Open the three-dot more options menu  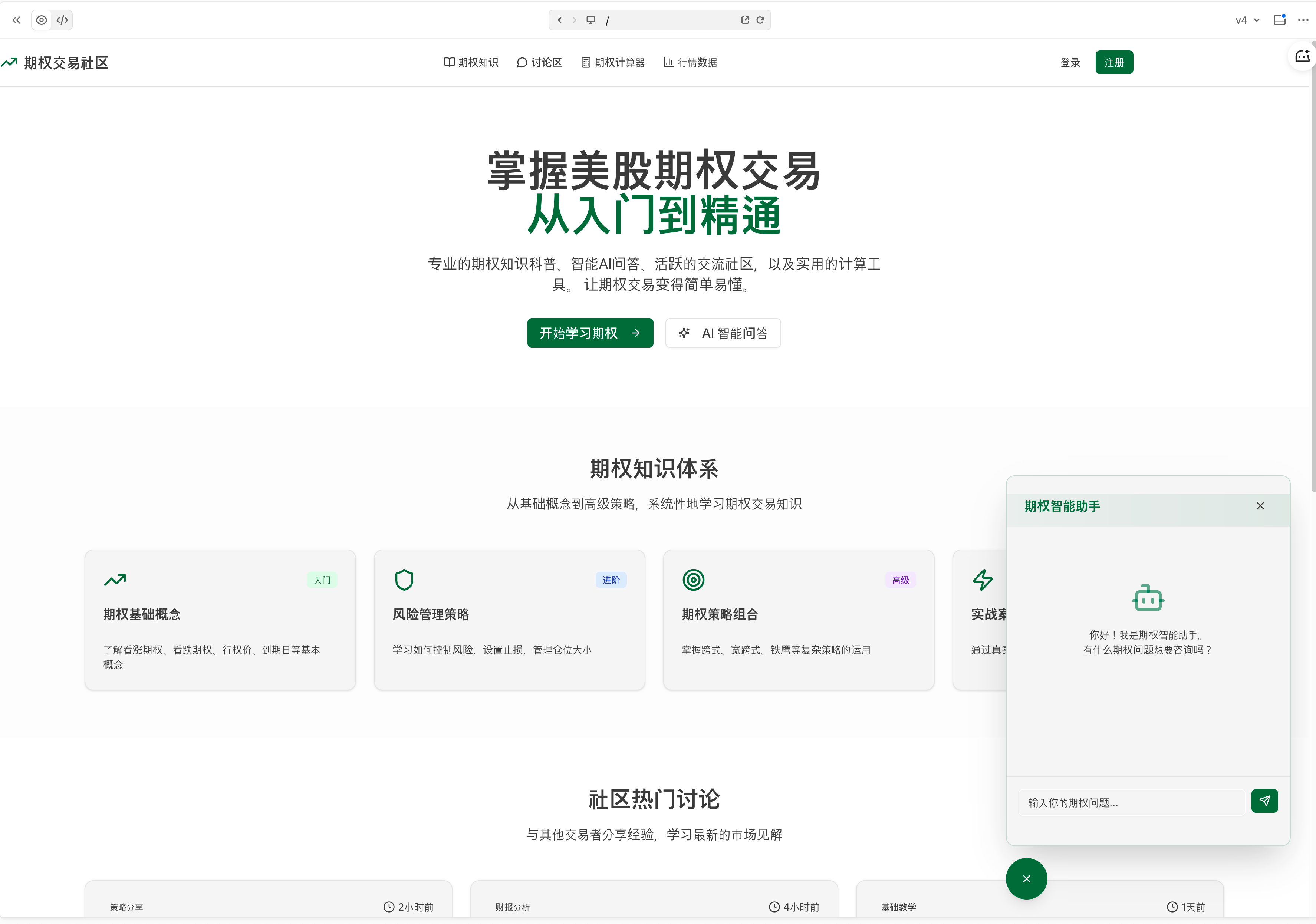[x=1303, y=20]
